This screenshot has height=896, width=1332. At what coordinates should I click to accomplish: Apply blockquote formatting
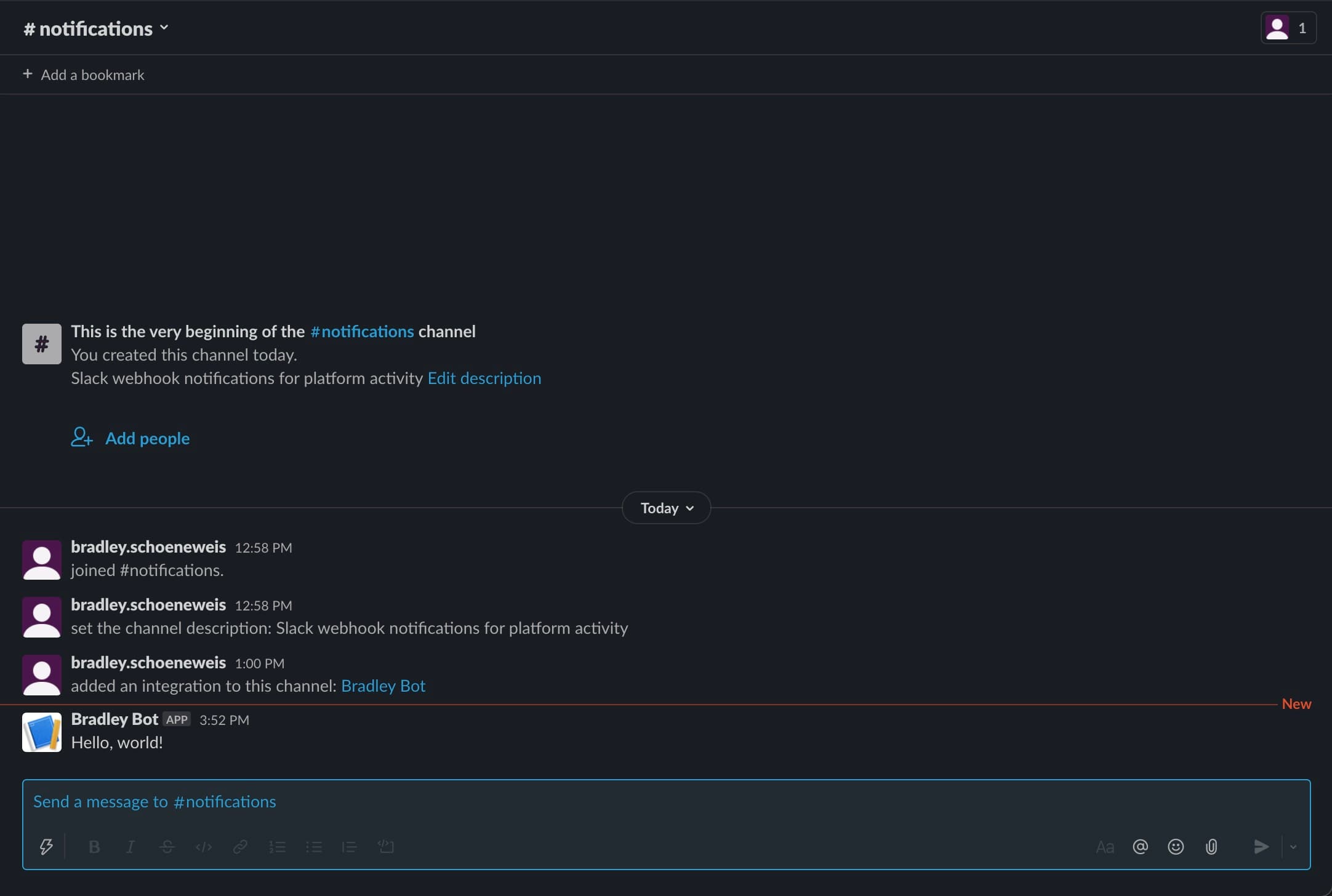(x=350, y=847)
